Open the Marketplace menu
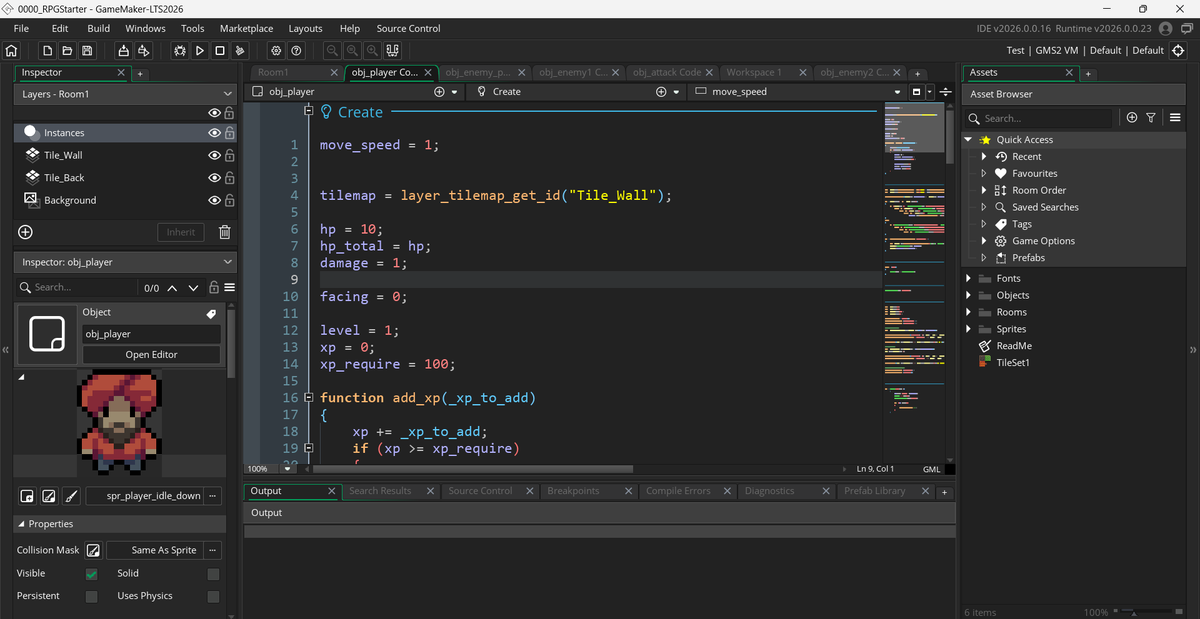The height and width of the screenshot is (619, 1200). coord(246,28)
